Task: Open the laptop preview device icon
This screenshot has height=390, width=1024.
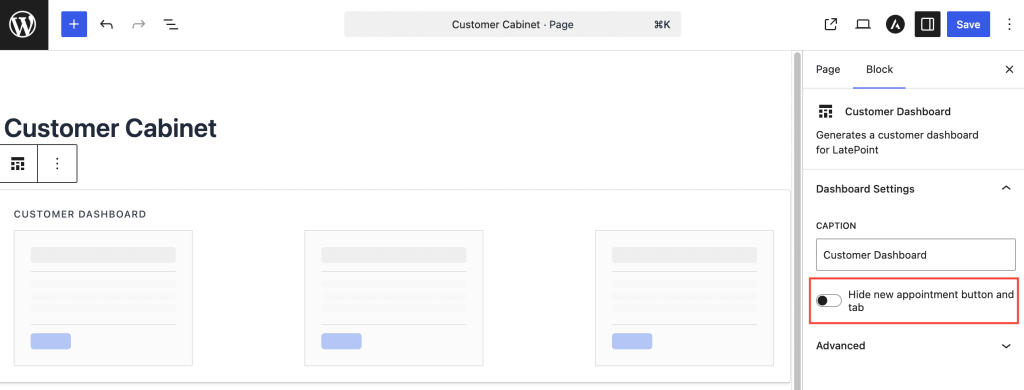Action: pyautogui.click(x=863, y=24)
